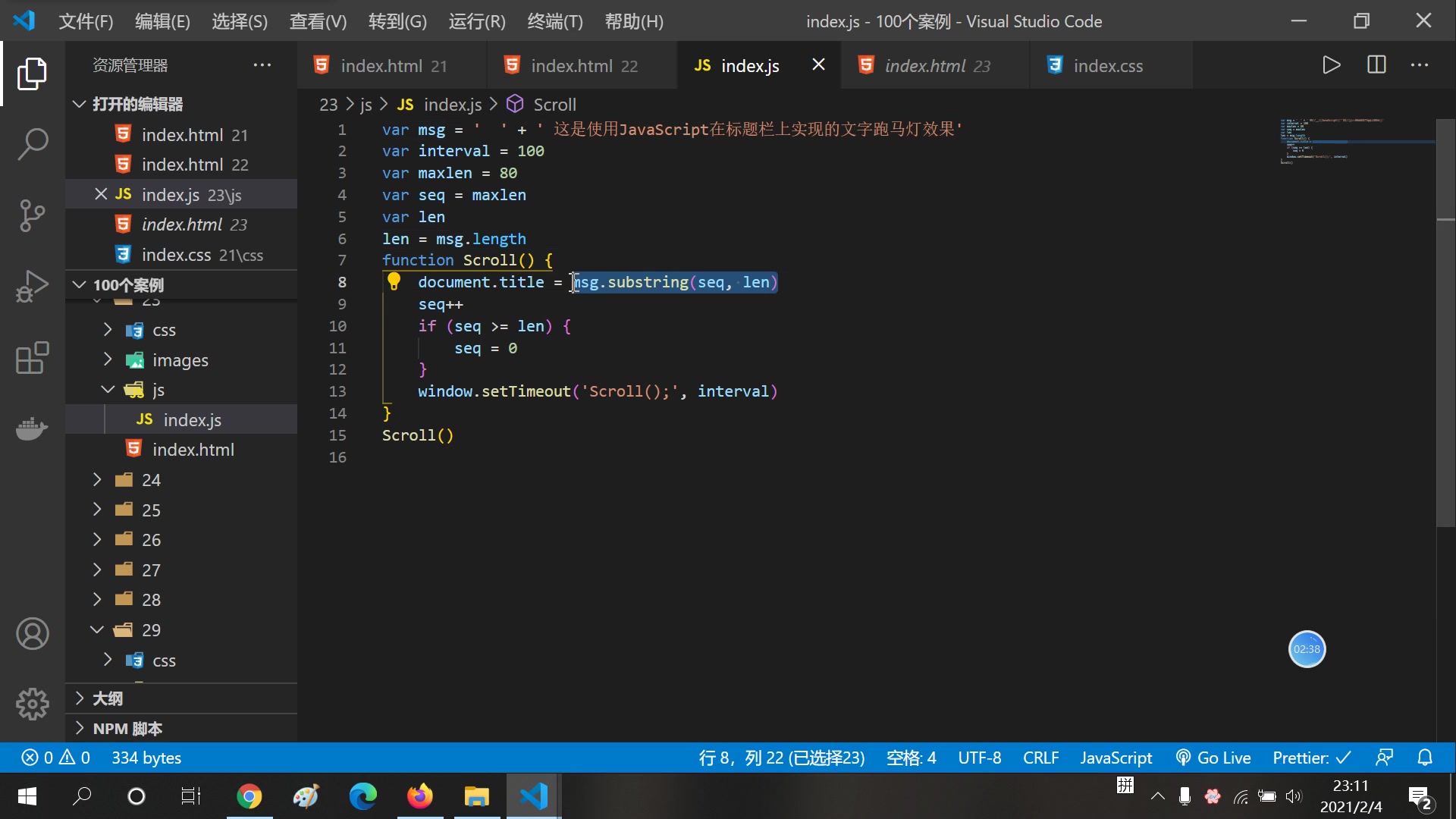The height and width of the screenshot is (819, 1456).
Task: Split the editor to the right
Action: [1376, 65]
